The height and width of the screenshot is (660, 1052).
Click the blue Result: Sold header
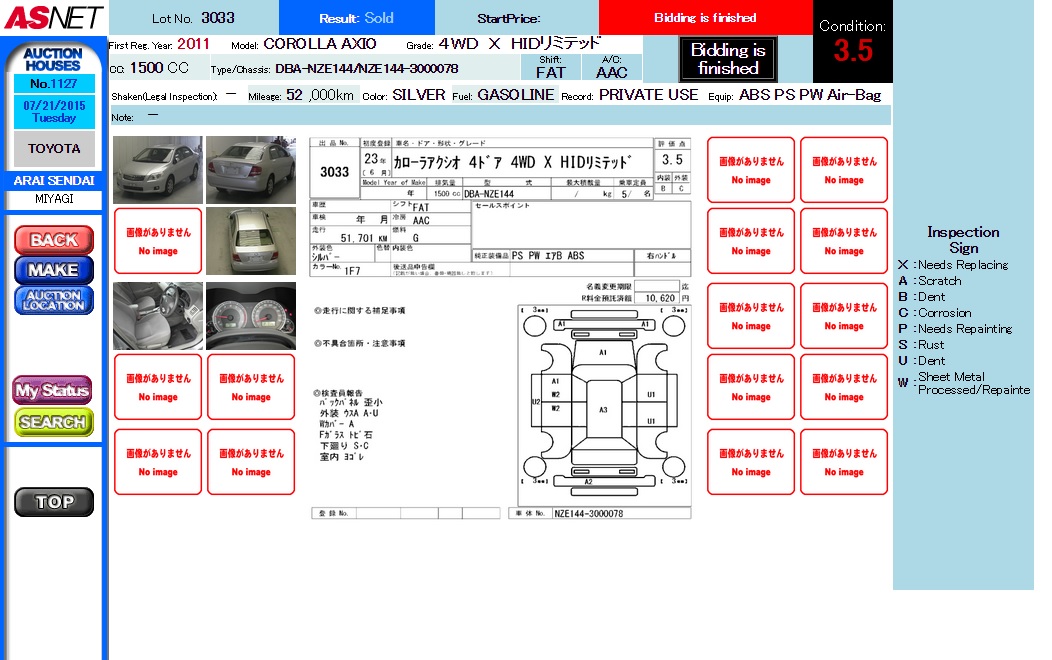357,18
